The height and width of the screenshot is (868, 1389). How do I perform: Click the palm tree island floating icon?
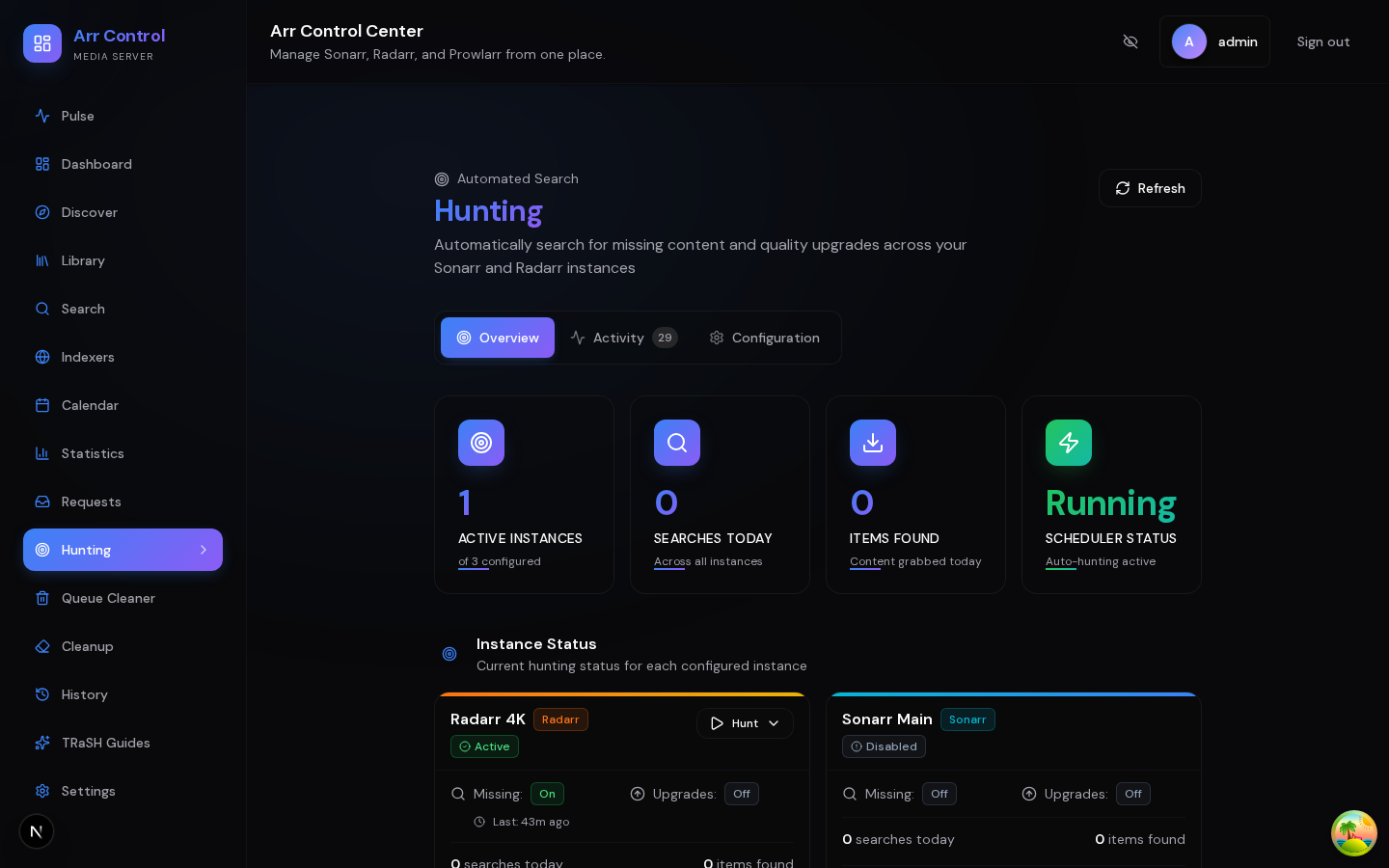click(1354, 833)
